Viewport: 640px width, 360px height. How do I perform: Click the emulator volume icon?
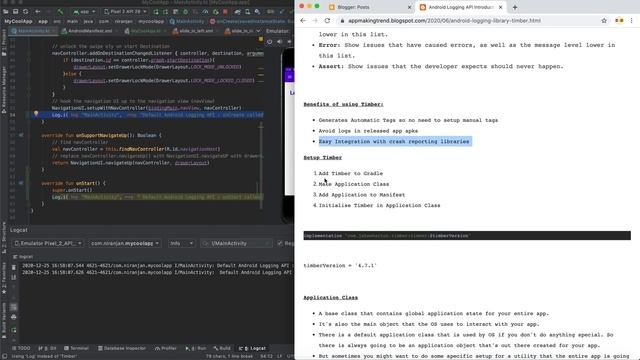click(280, 42)
